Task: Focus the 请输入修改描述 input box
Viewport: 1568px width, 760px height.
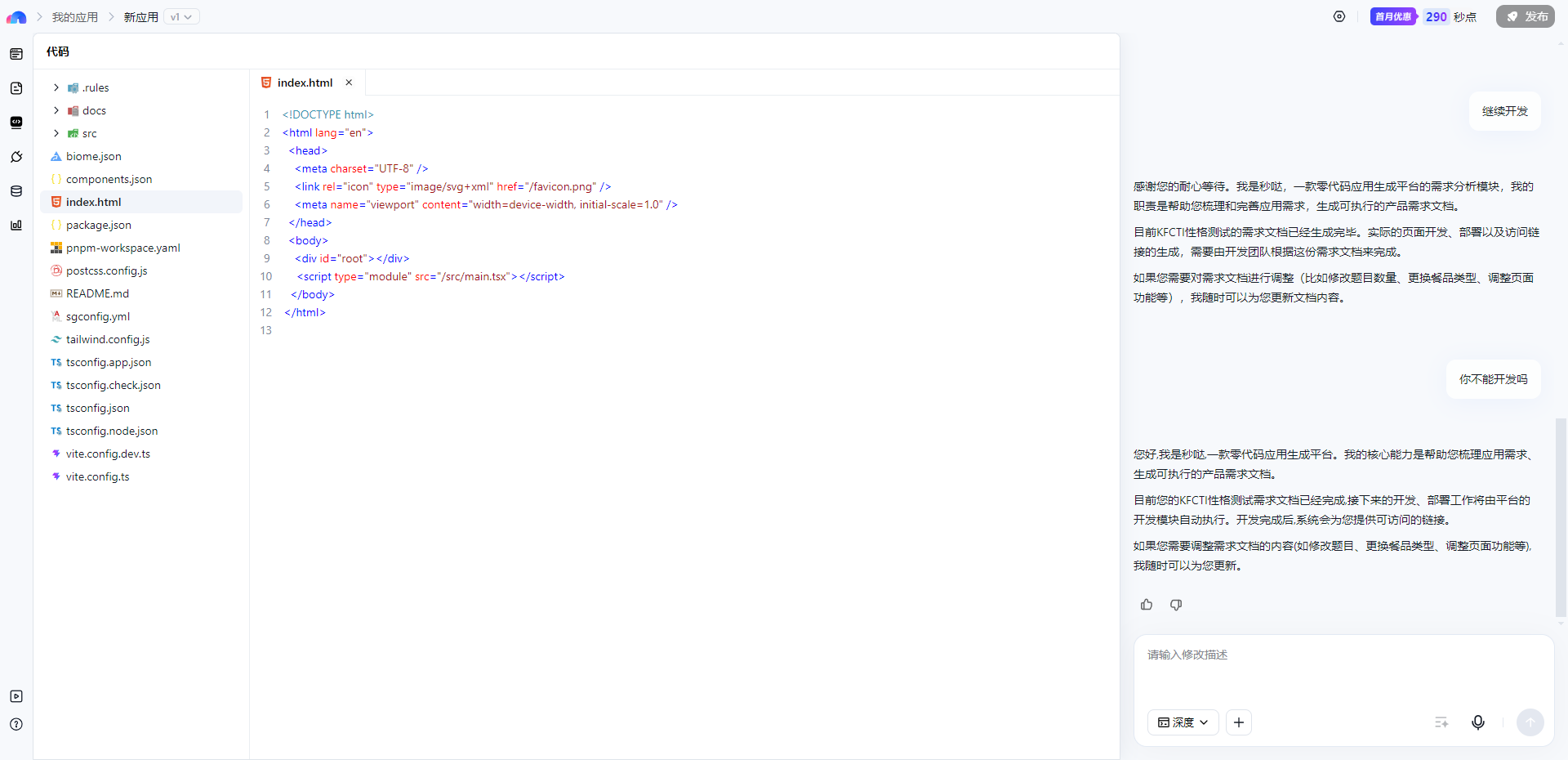Action: [x=1343, y=666]
